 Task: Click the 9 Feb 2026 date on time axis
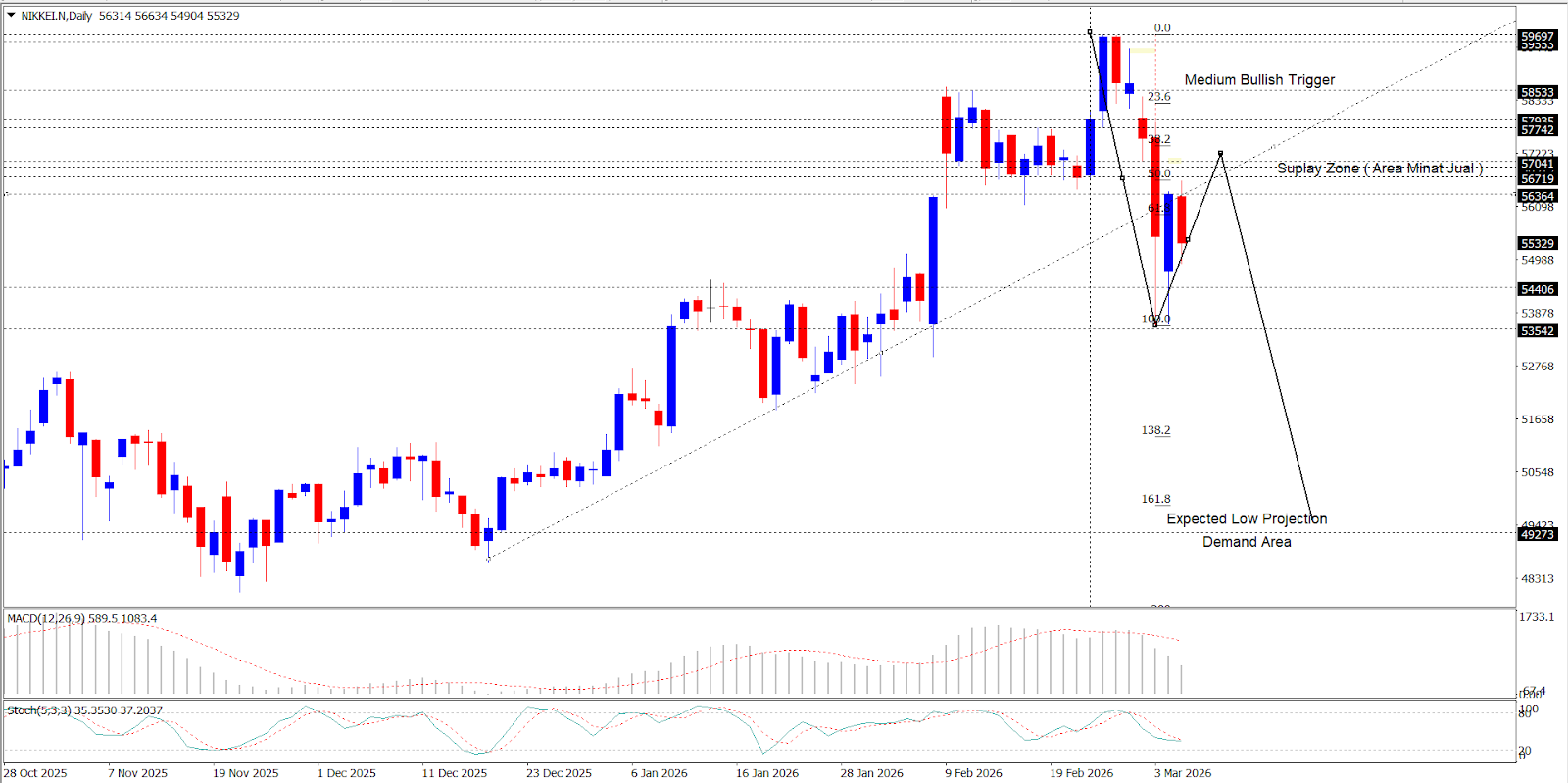[x=973, y=773]
